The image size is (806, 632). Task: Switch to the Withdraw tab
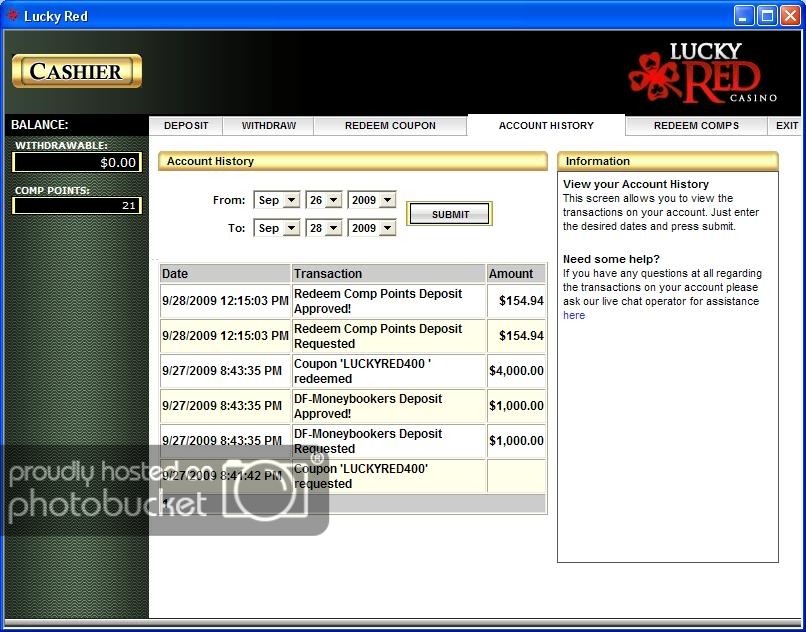tap(268, 125)
